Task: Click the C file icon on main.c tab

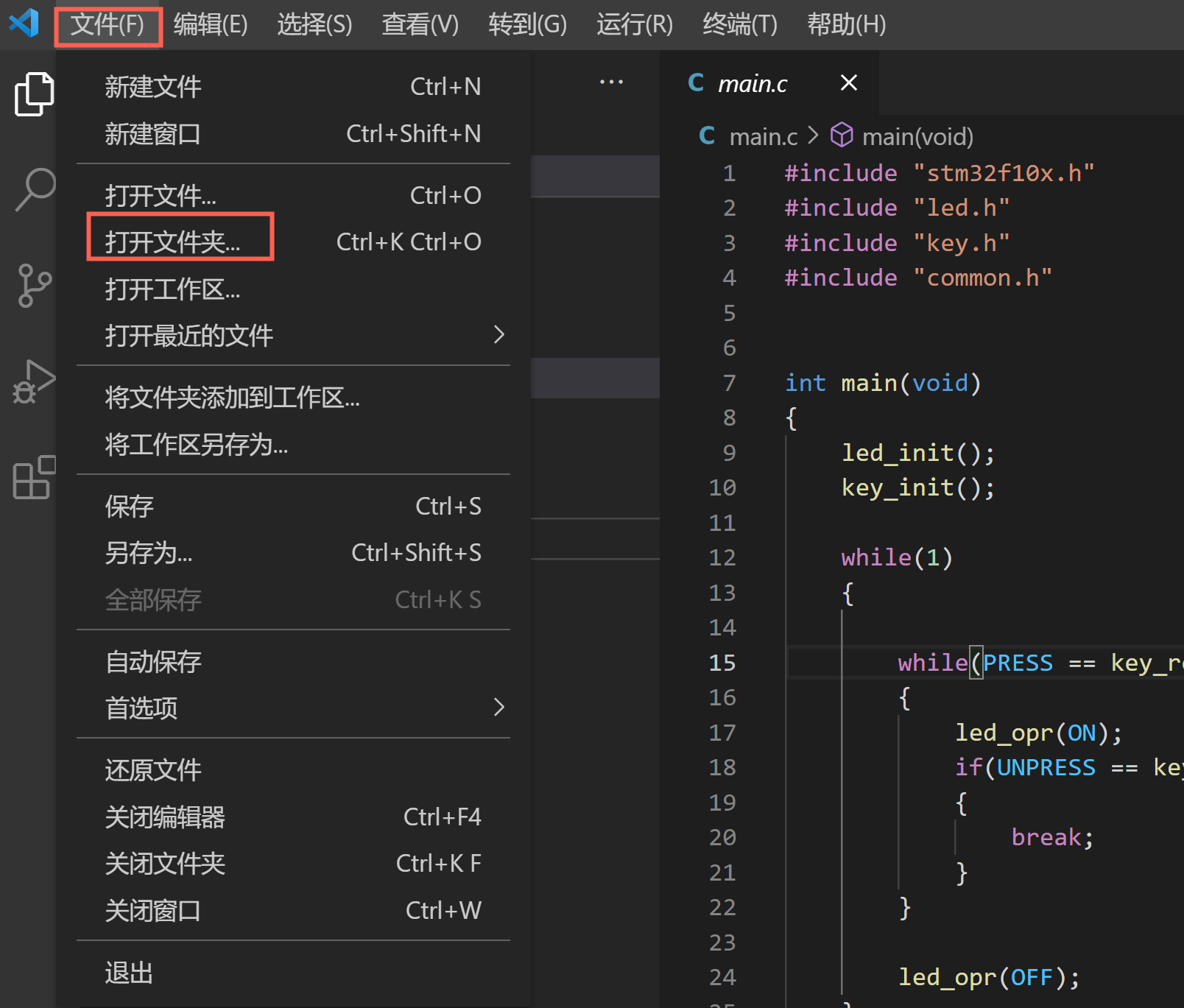Action: tap(696, 82)
